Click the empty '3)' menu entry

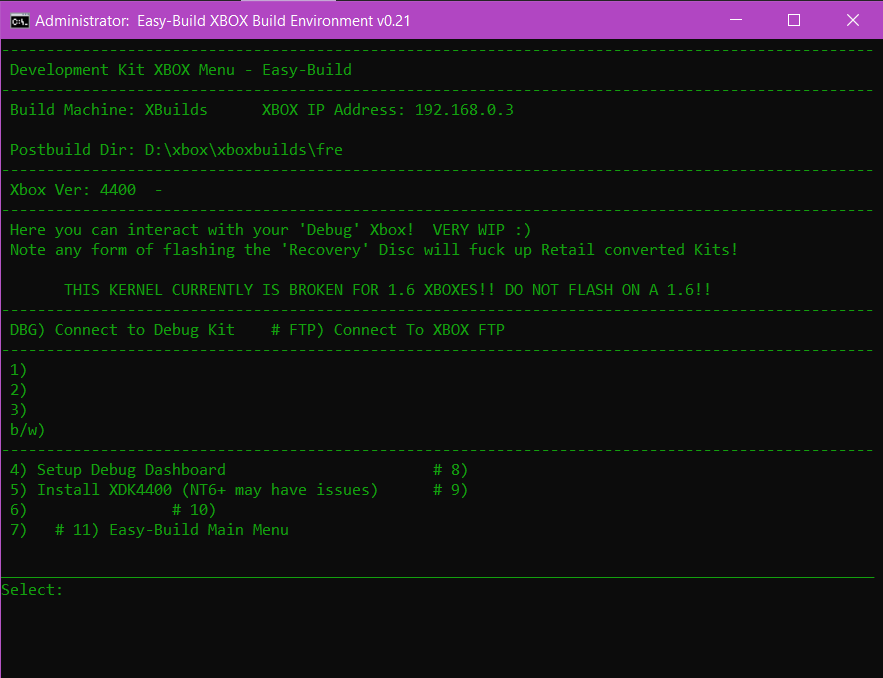[19, 410]
